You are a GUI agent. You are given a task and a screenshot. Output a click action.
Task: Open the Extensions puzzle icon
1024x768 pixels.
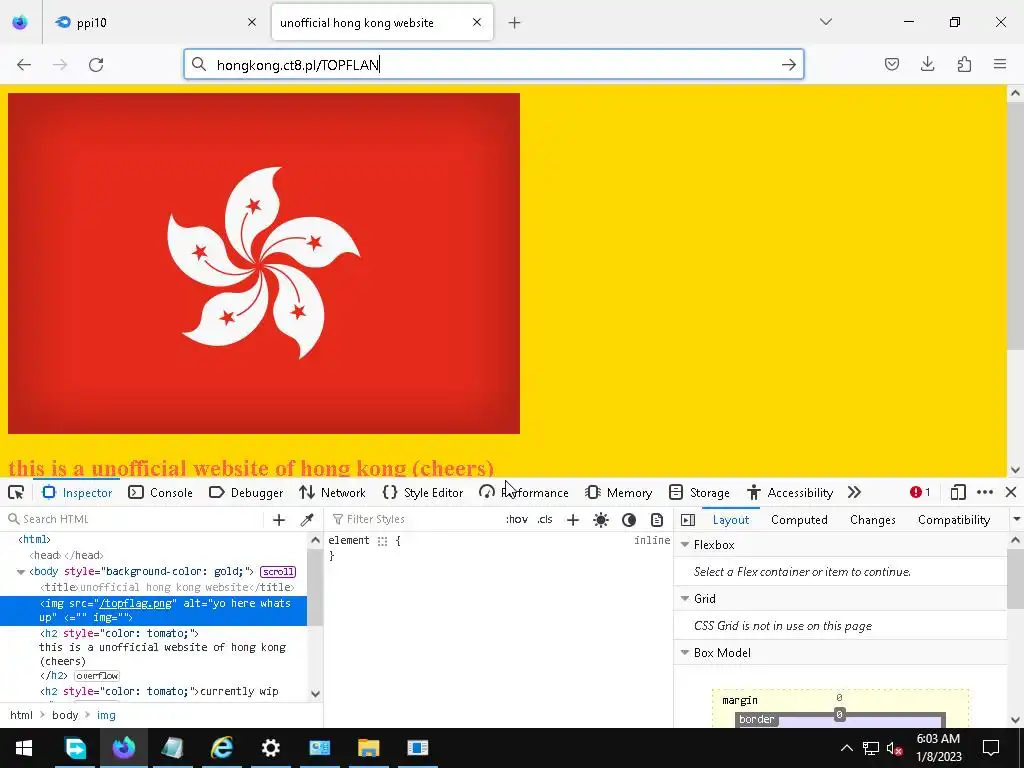[x=964, y=64]
